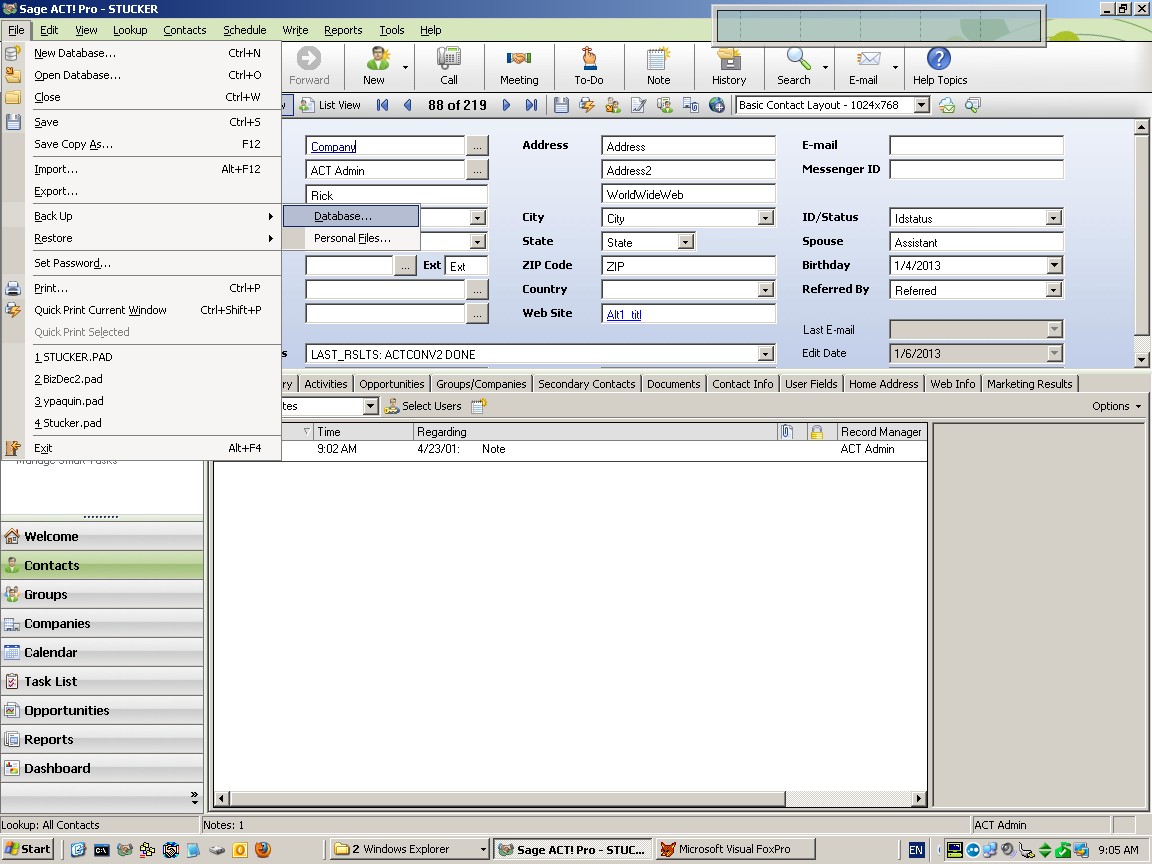
Task: Switch to Microsoft Visual FoxPro taskbar button
Action: coord(735,849)
